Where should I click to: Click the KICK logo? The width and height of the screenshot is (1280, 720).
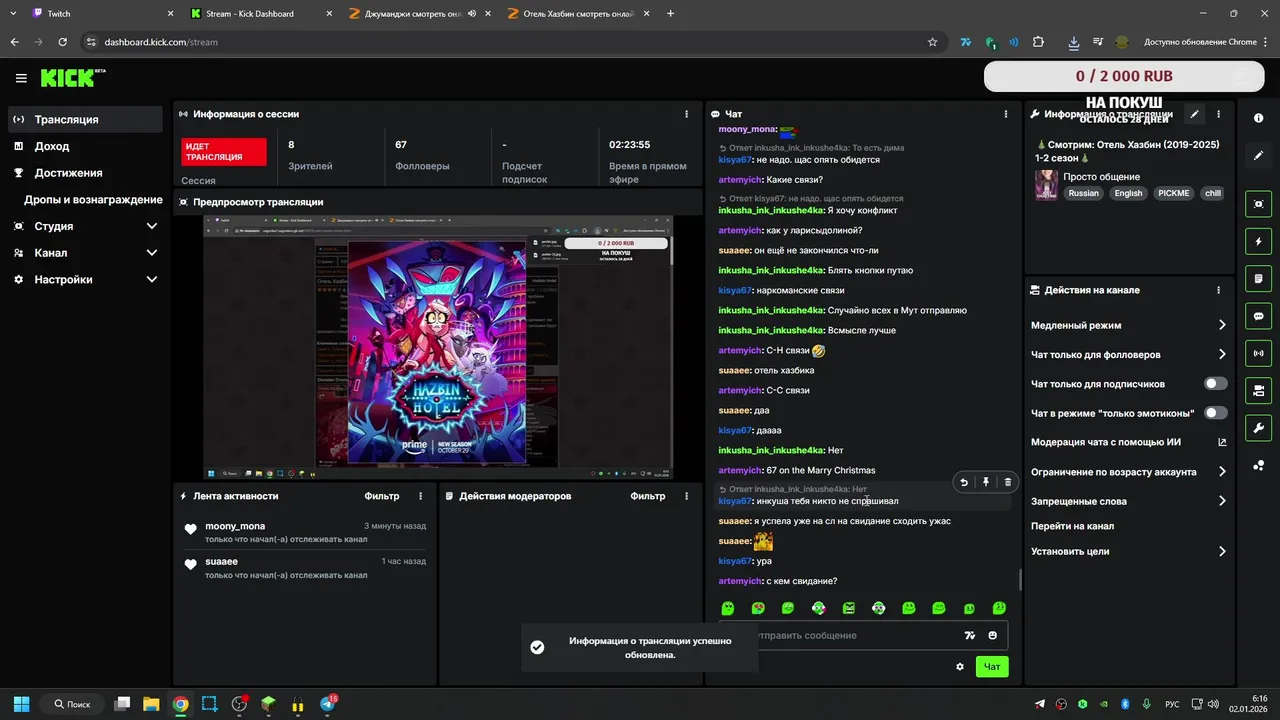point(72,78)
